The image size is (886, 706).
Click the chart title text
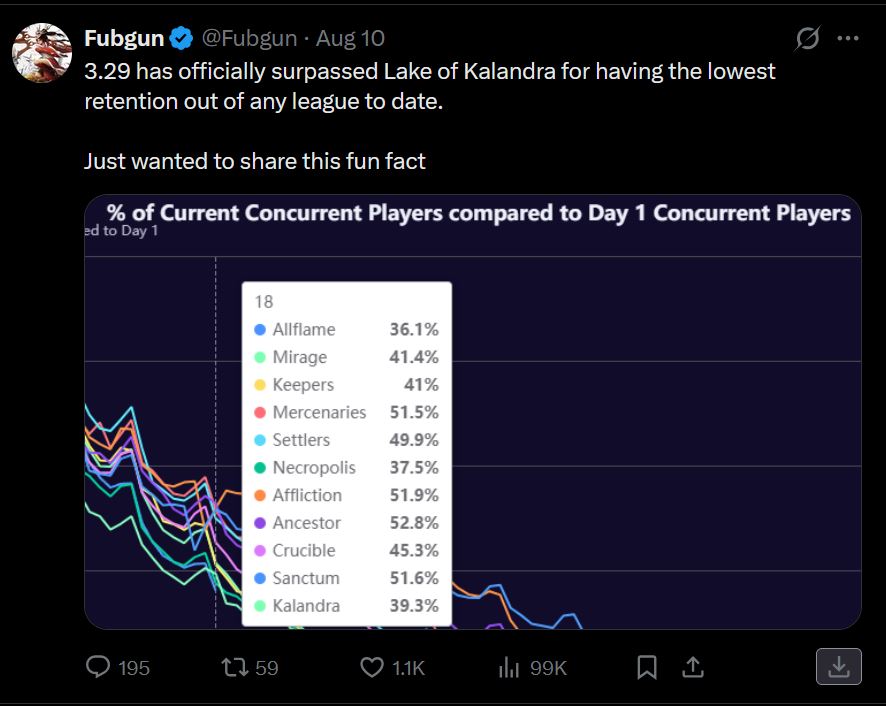click(479, 213)
